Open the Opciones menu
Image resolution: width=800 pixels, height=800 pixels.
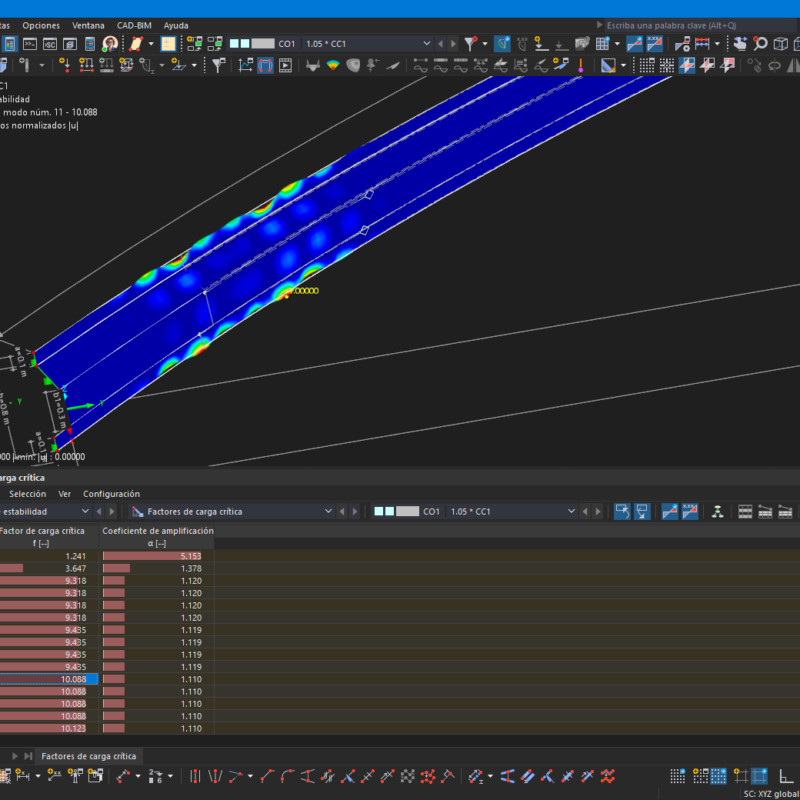pyautogui.click(x=41, y=26)
